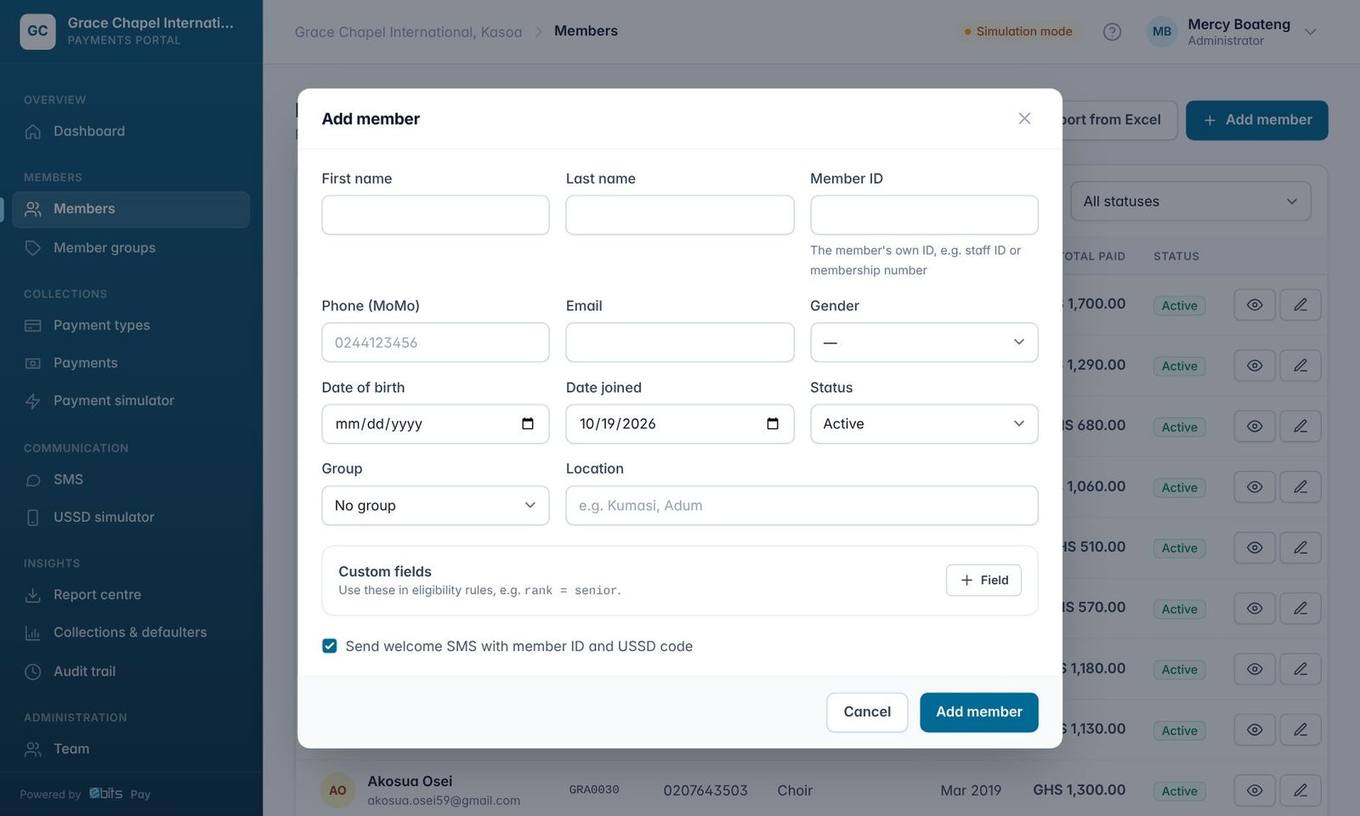Click the Member ID input
This screenshot has width=1360, height=816.
(924, 215)
